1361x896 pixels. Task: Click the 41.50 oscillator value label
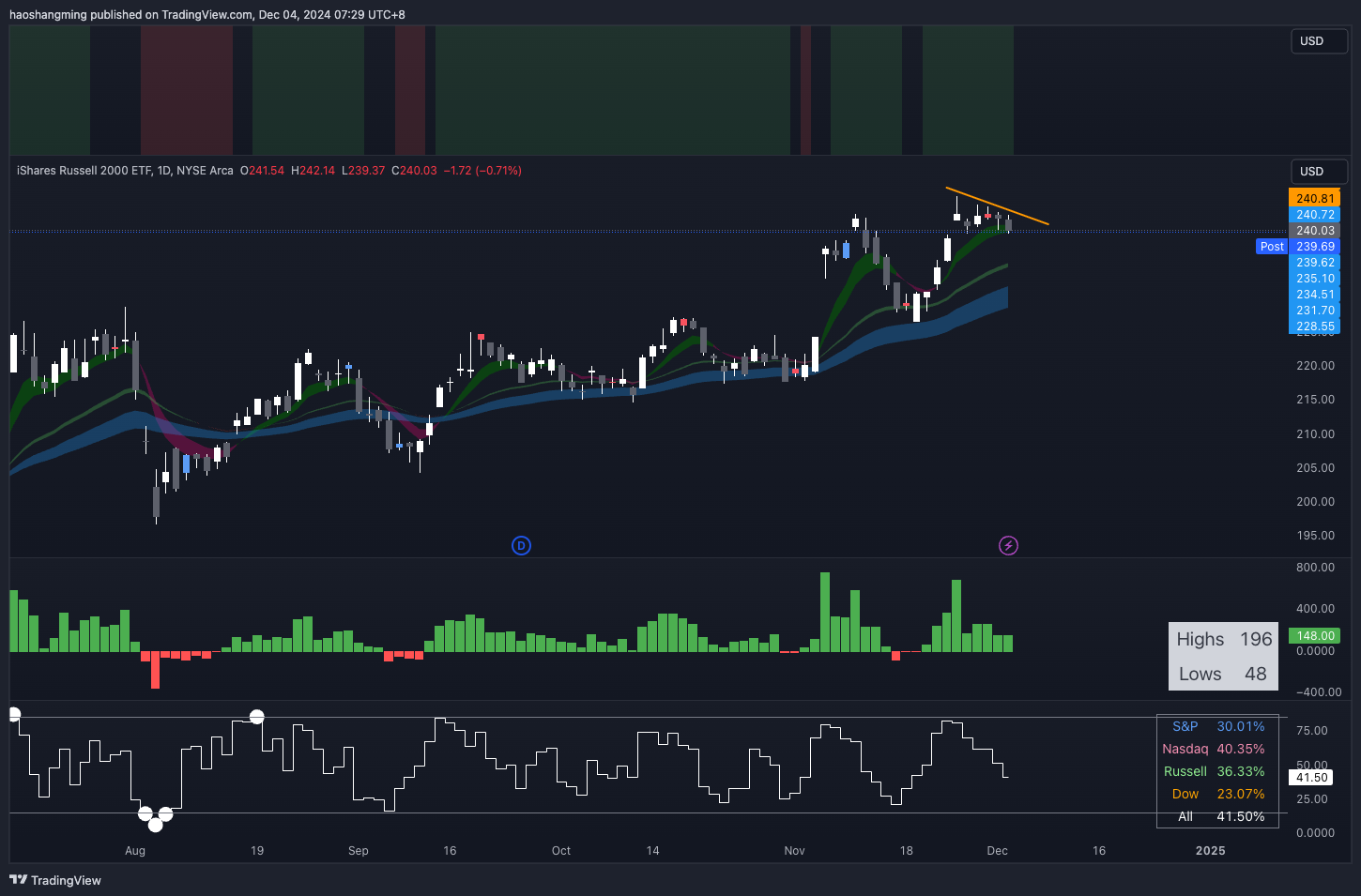tap(1312, 778)
